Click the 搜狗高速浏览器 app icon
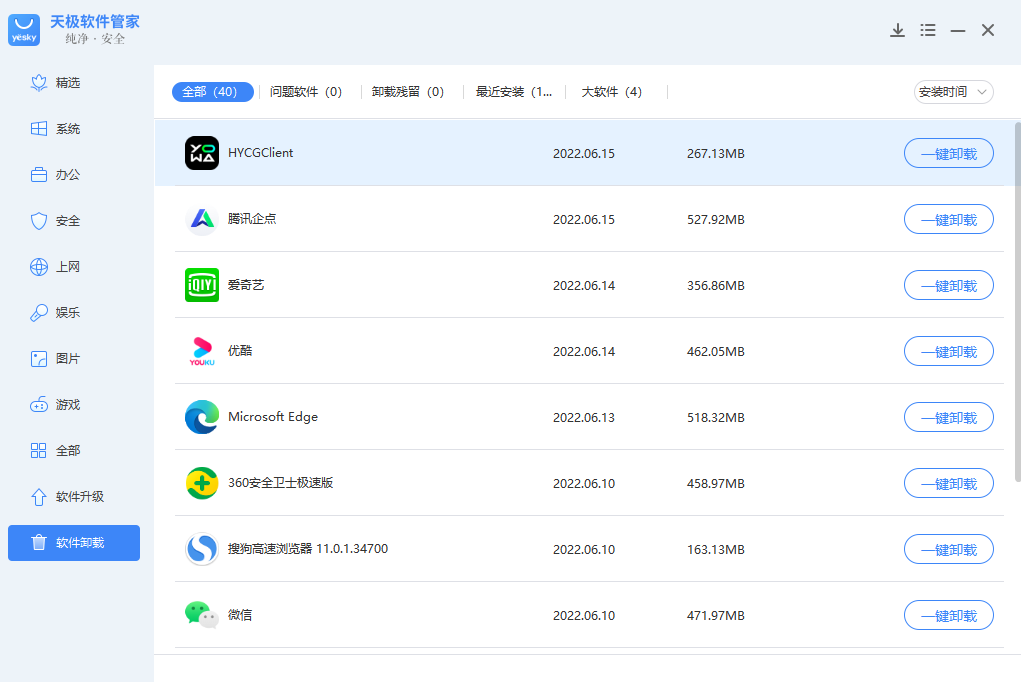 click(x=202, y=549)
